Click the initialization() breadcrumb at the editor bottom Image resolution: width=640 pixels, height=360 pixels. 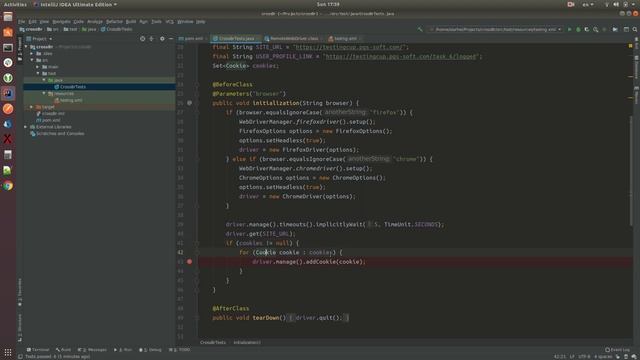pos(247,342)
